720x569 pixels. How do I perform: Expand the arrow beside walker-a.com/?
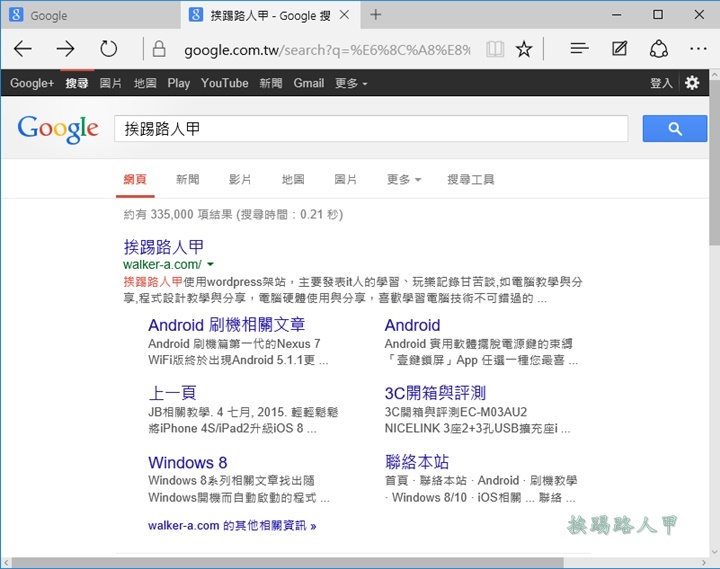210,265
